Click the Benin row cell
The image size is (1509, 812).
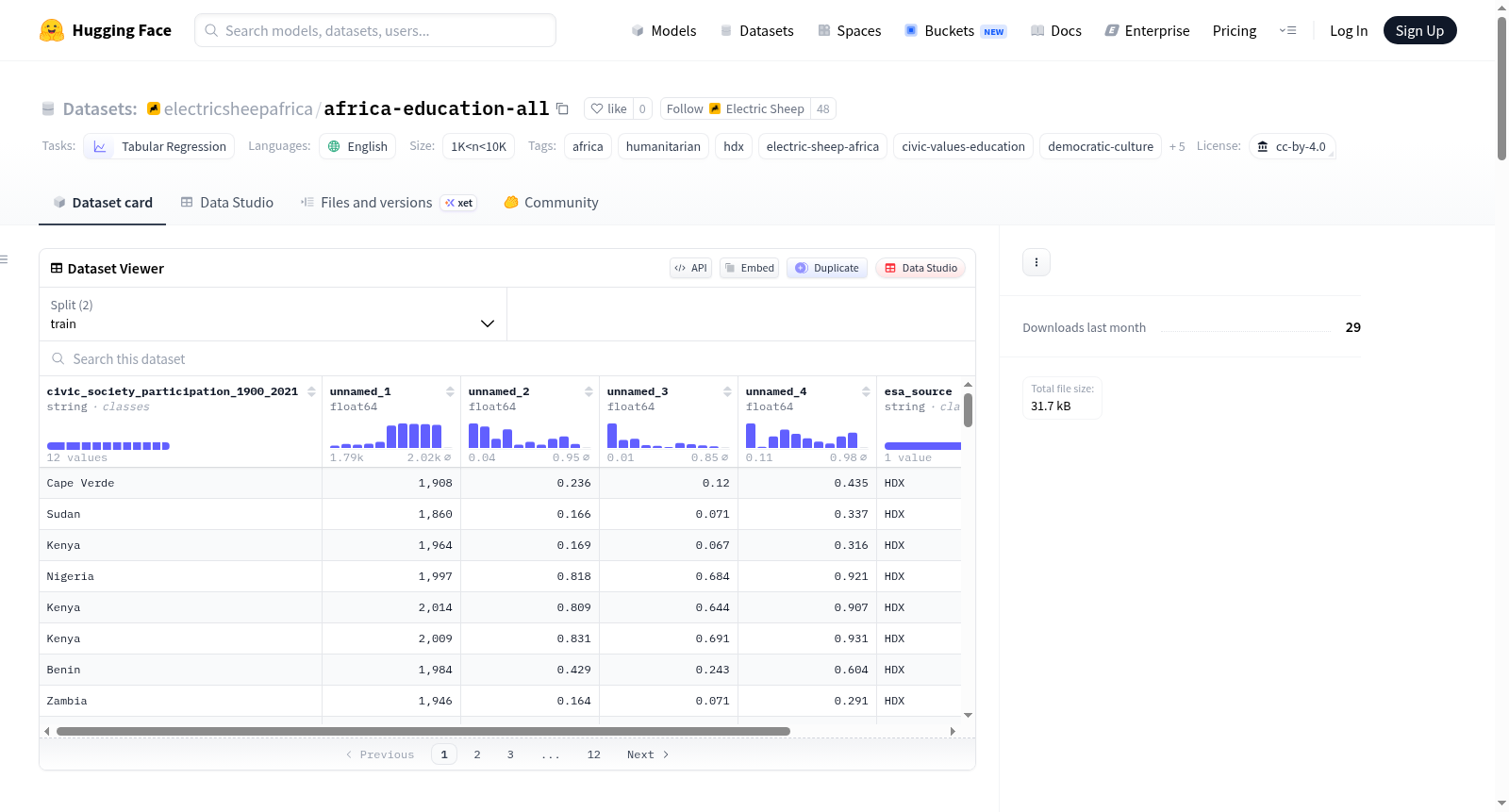click(x=181, y=670)
